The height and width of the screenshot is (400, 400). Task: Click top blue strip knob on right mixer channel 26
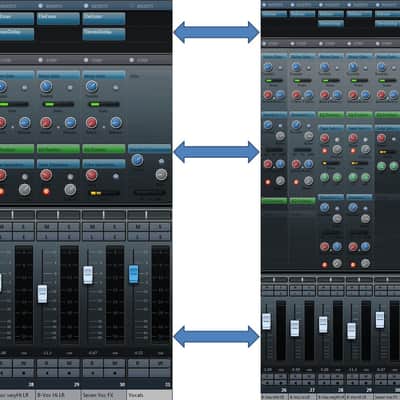(x=268, y=67)
